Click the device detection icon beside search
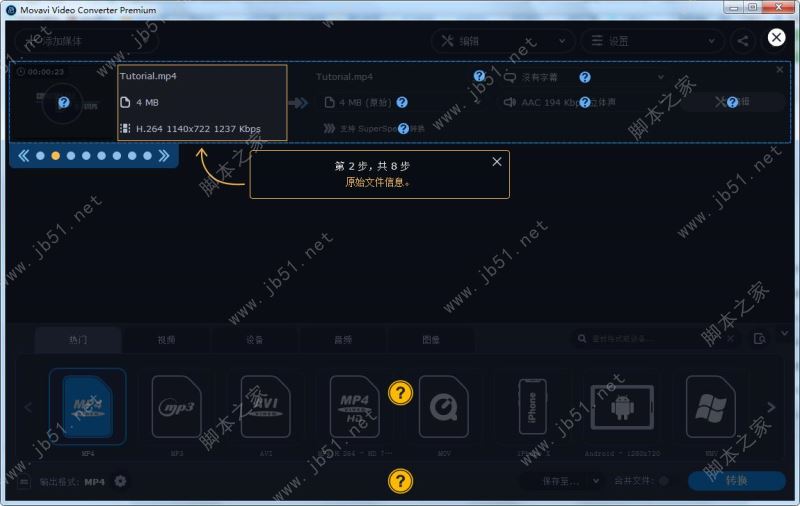 click(760, 339)
